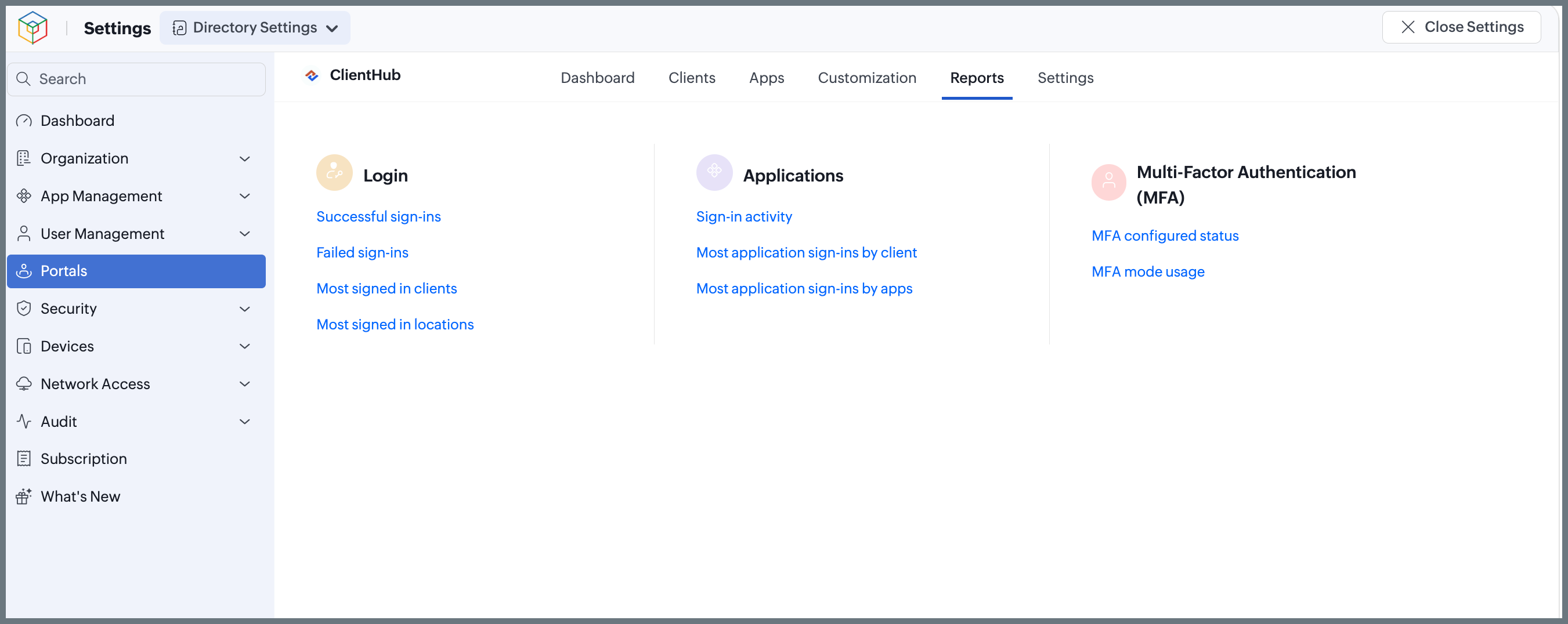Viewport: 1568px width, 624px height.
Task: Click the search magnifier icon
Action: click(x=24, y=79)
